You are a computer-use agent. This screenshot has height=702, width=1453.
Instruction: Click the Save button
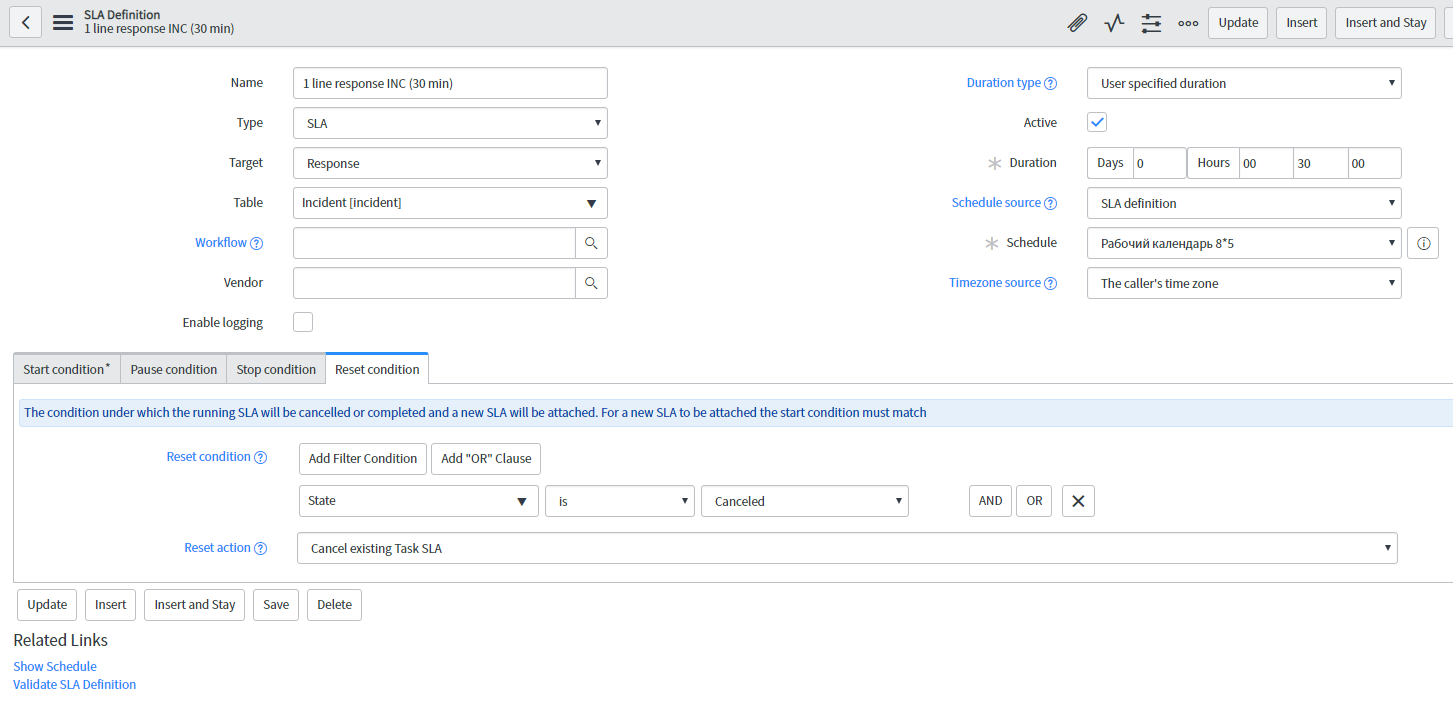click(x=276, y=605)
